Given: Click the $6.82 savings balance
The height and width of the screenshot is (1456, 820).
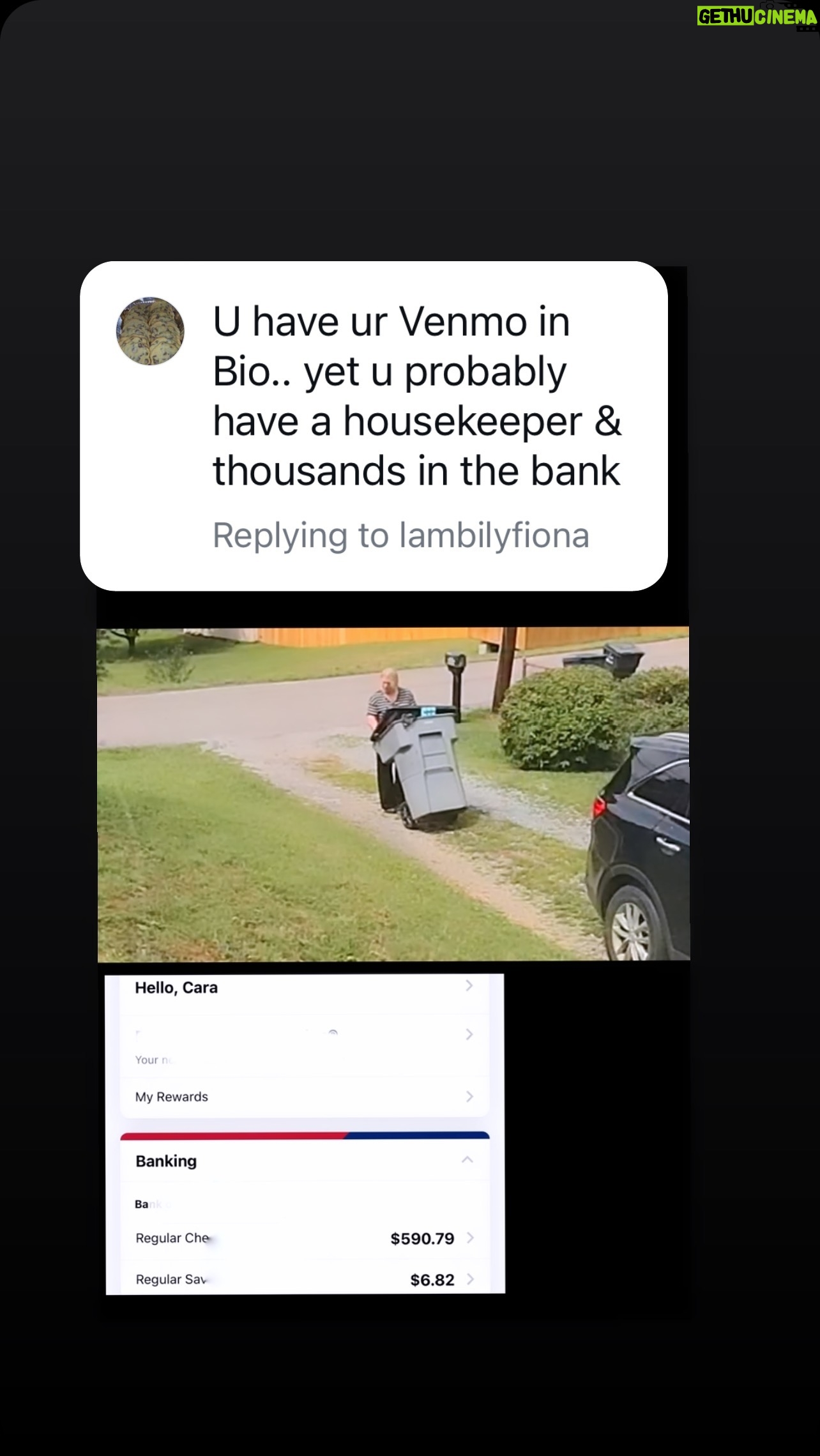Looking at the screenshot, I should [432, 1280].
